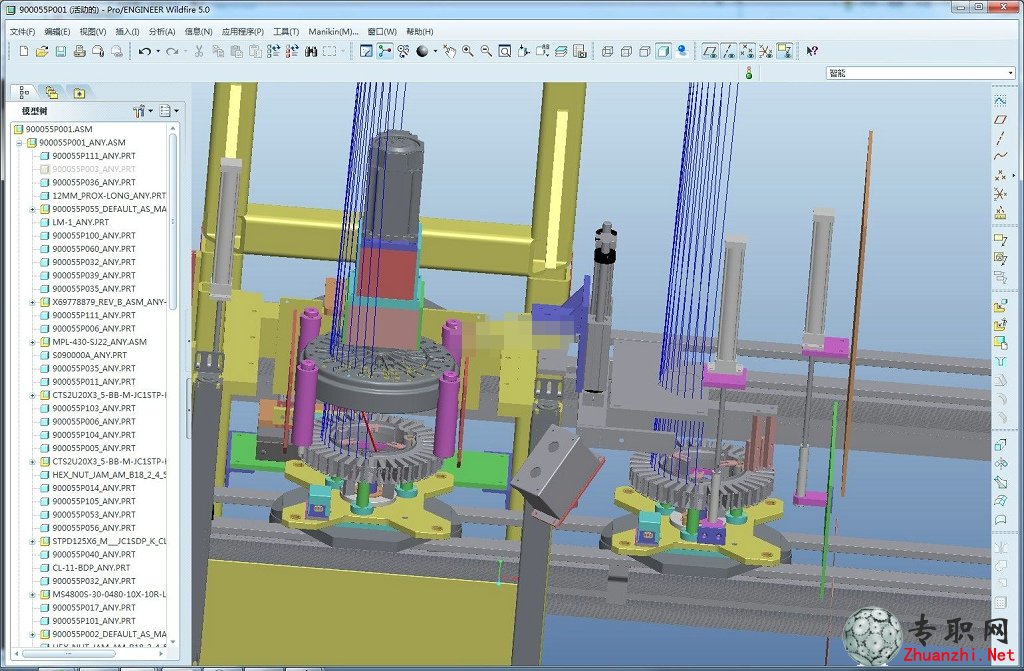Expand the MS4800S-30-0480-10X-10R-L node

32,595
